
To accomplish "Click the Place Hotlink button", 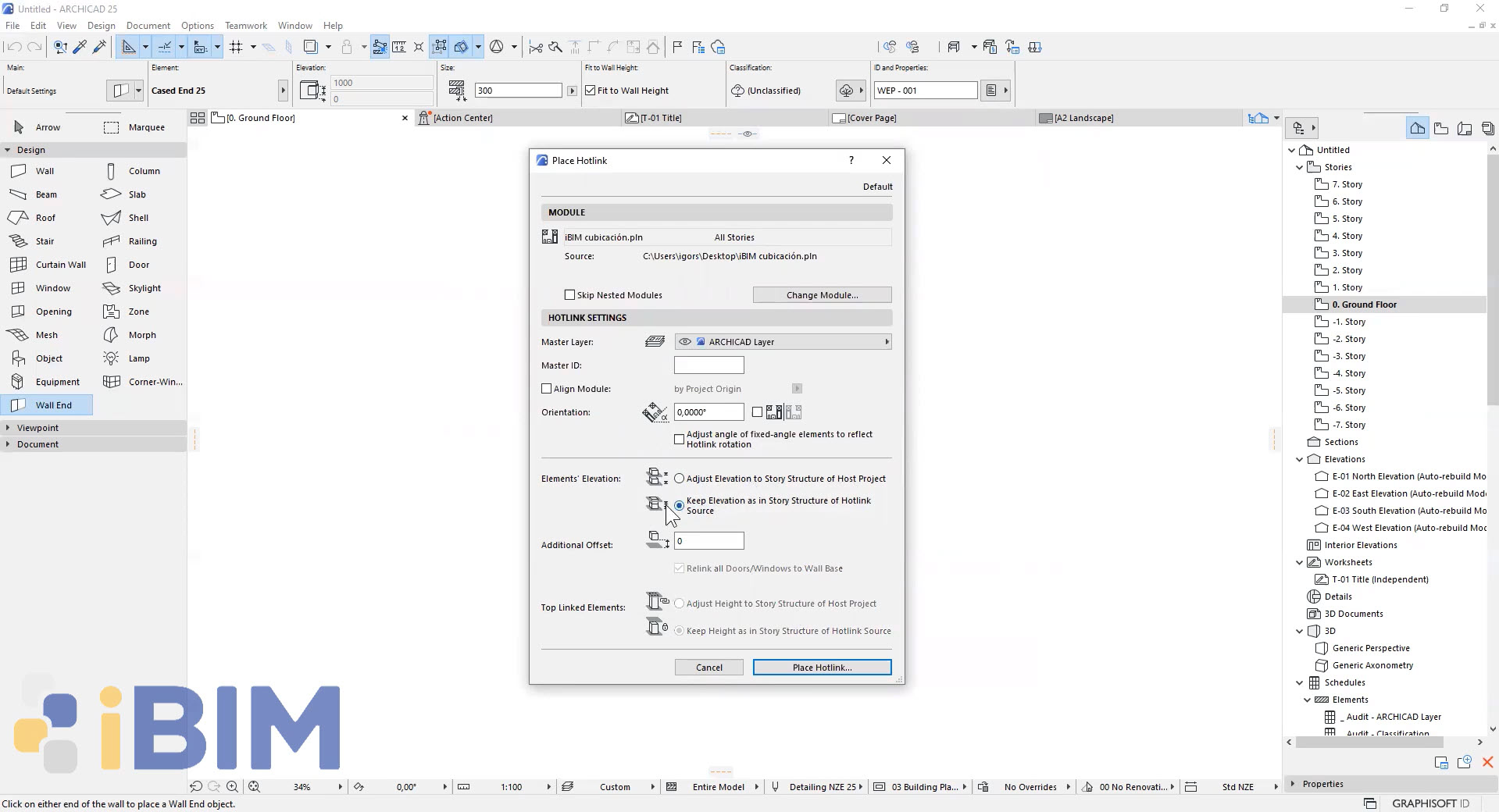I will pyautogui.click(x=821, y=668).
